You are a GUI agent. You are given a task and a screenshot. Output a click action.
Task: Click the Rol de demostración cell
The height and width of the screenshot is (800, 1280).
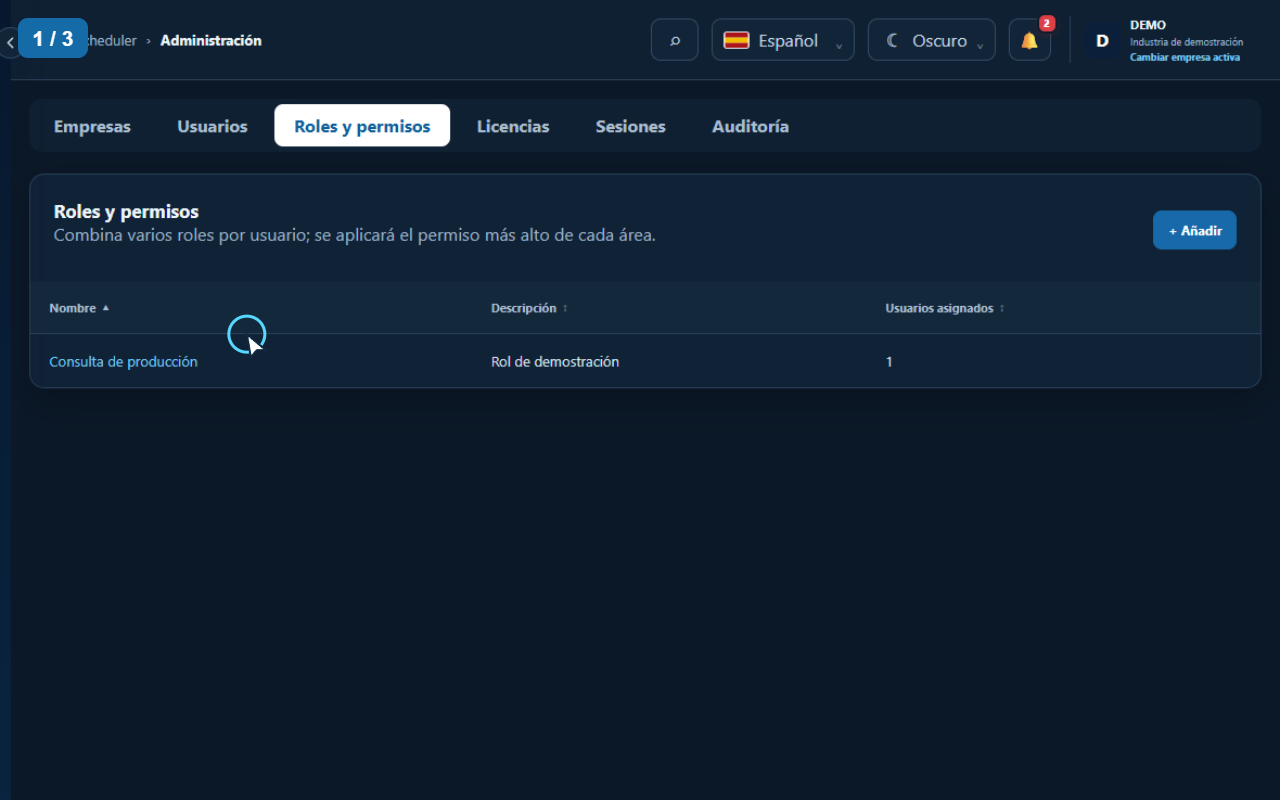pyautogui.click(x=555, y=362)
